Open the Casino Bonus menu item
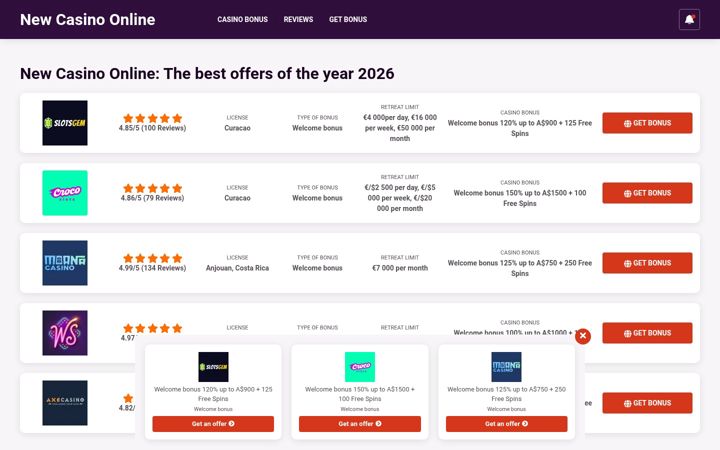Viewport: 720px width, 450px height. click(242, 19)
